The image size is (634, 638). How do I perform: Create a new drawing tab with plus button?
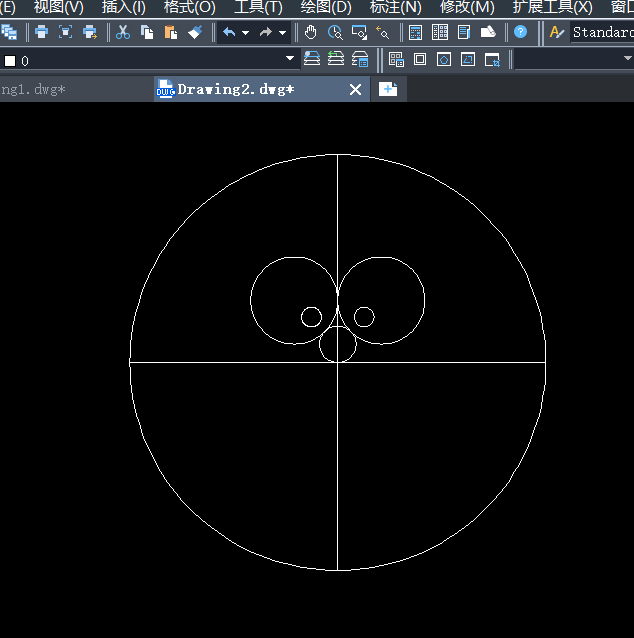(x=388, y=89)
